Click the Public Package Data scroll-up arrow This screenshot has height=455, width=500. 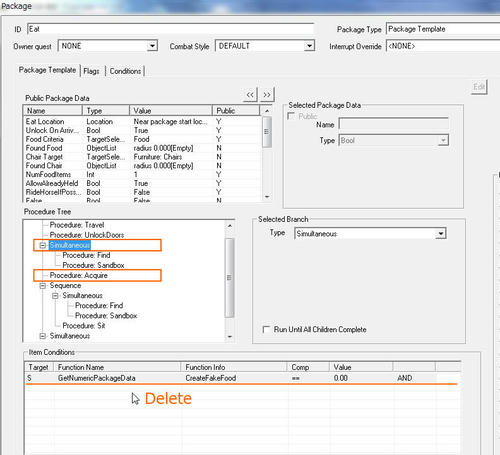point(267,111)
